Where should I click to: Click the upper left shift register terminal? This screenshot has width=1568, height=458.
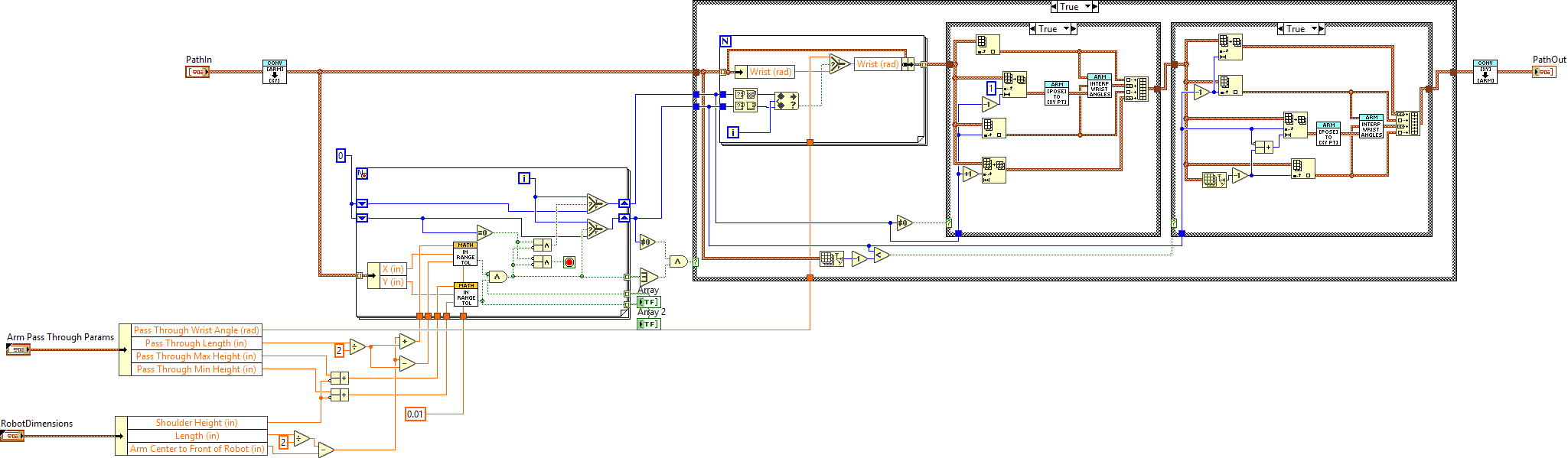point(363,203)
